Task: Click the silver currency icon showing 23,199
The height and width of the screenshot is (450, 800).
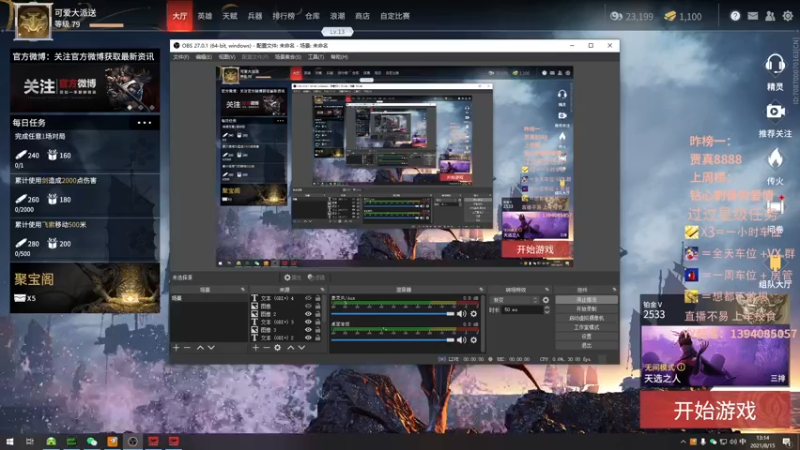Action: click(616, 16)
